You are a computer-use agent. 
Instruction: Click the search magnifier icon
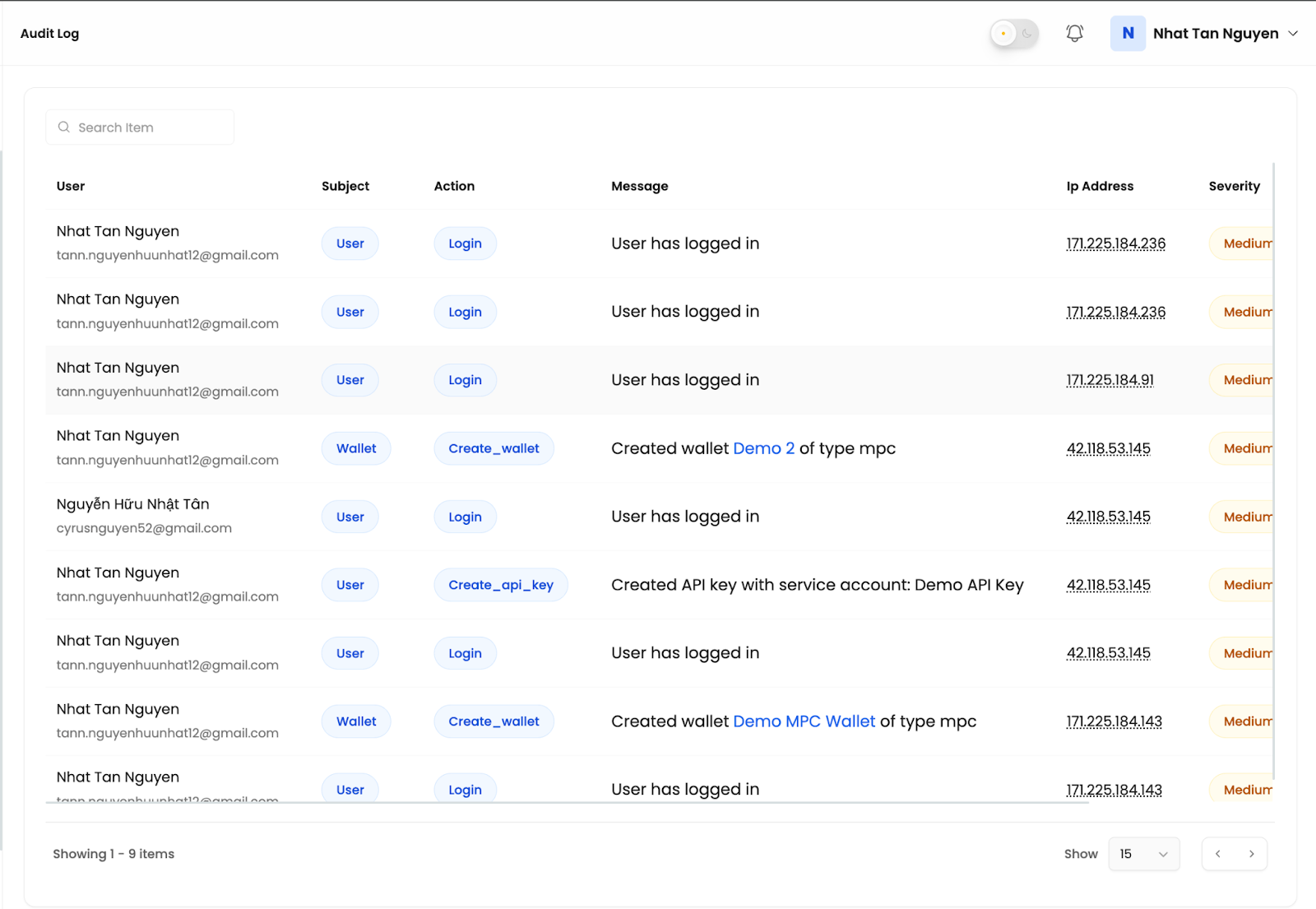63,127
